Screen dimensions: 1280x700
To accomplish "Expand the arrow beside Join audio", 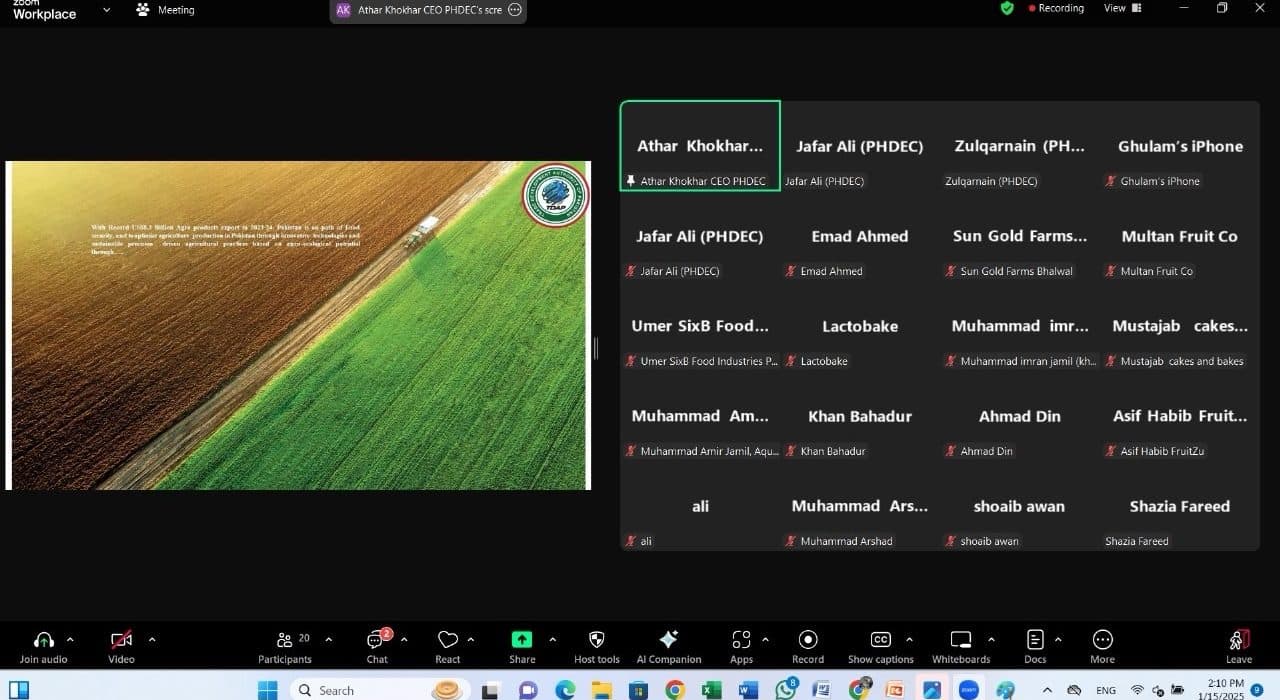I will (70, 639).
